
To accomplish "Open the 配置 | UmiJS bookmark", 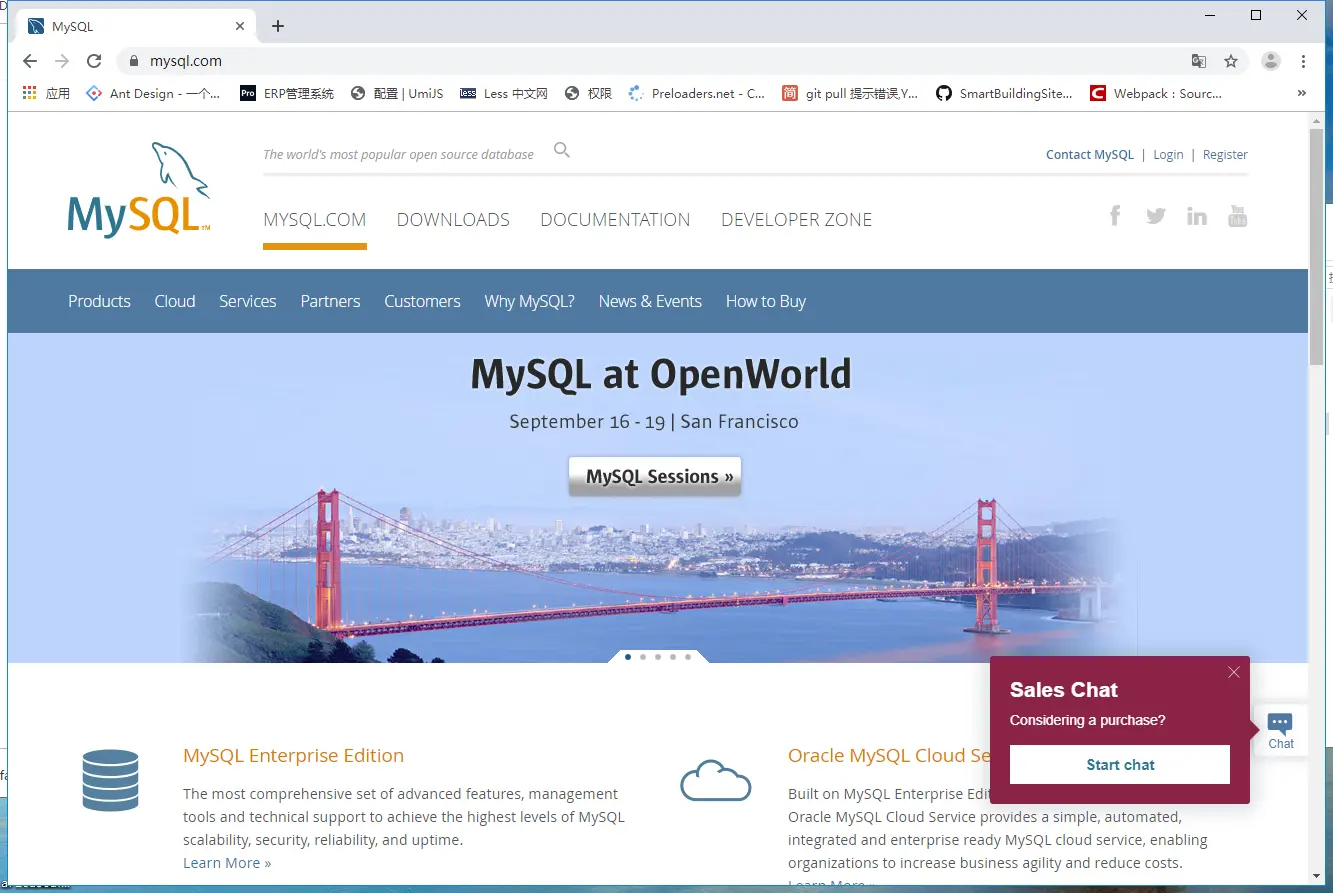I will click(x=397, y=93).
